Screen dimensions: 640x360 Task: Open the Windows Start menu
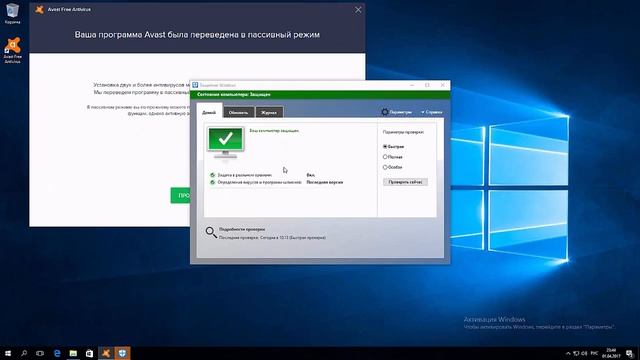coord(8,353)
